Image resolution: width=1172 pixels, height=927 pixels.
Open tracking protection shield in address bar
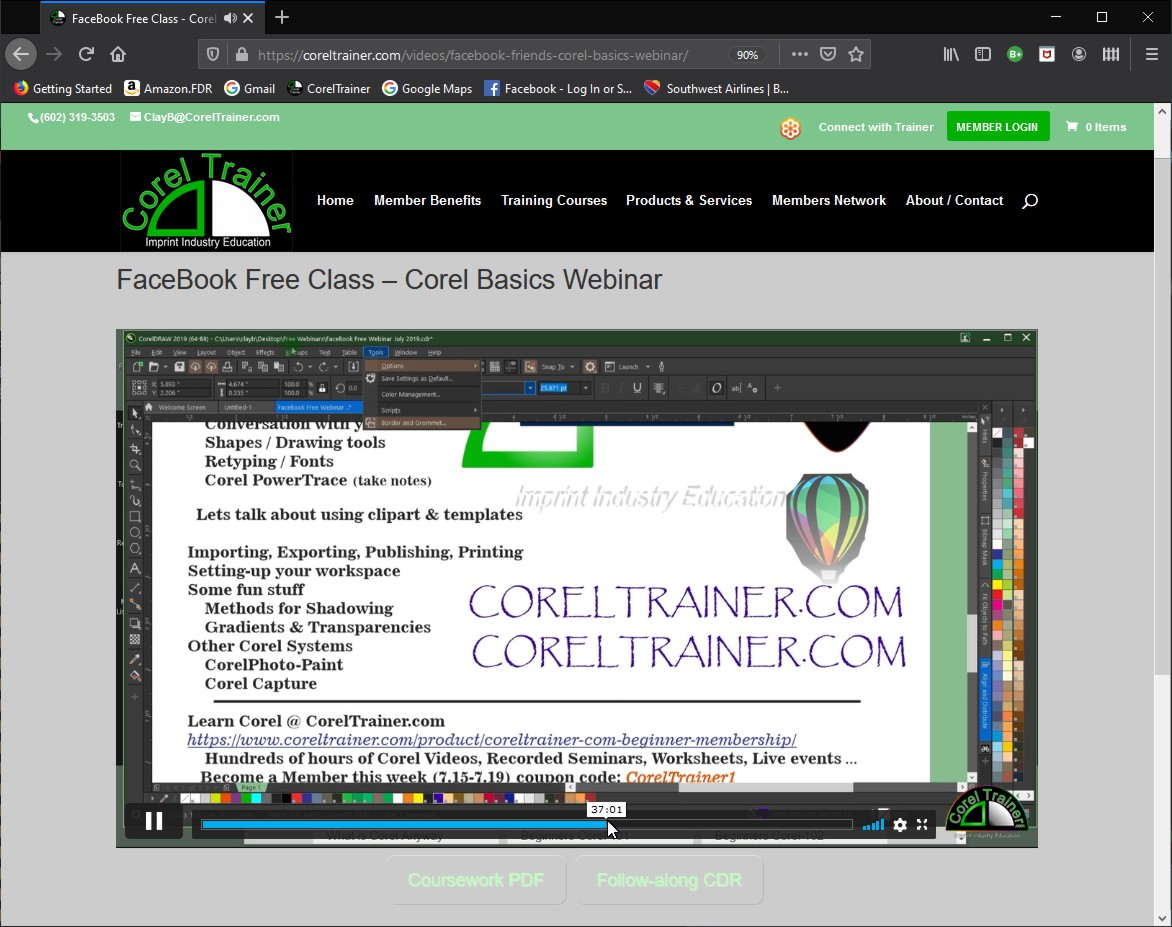(x=213, y=55)
